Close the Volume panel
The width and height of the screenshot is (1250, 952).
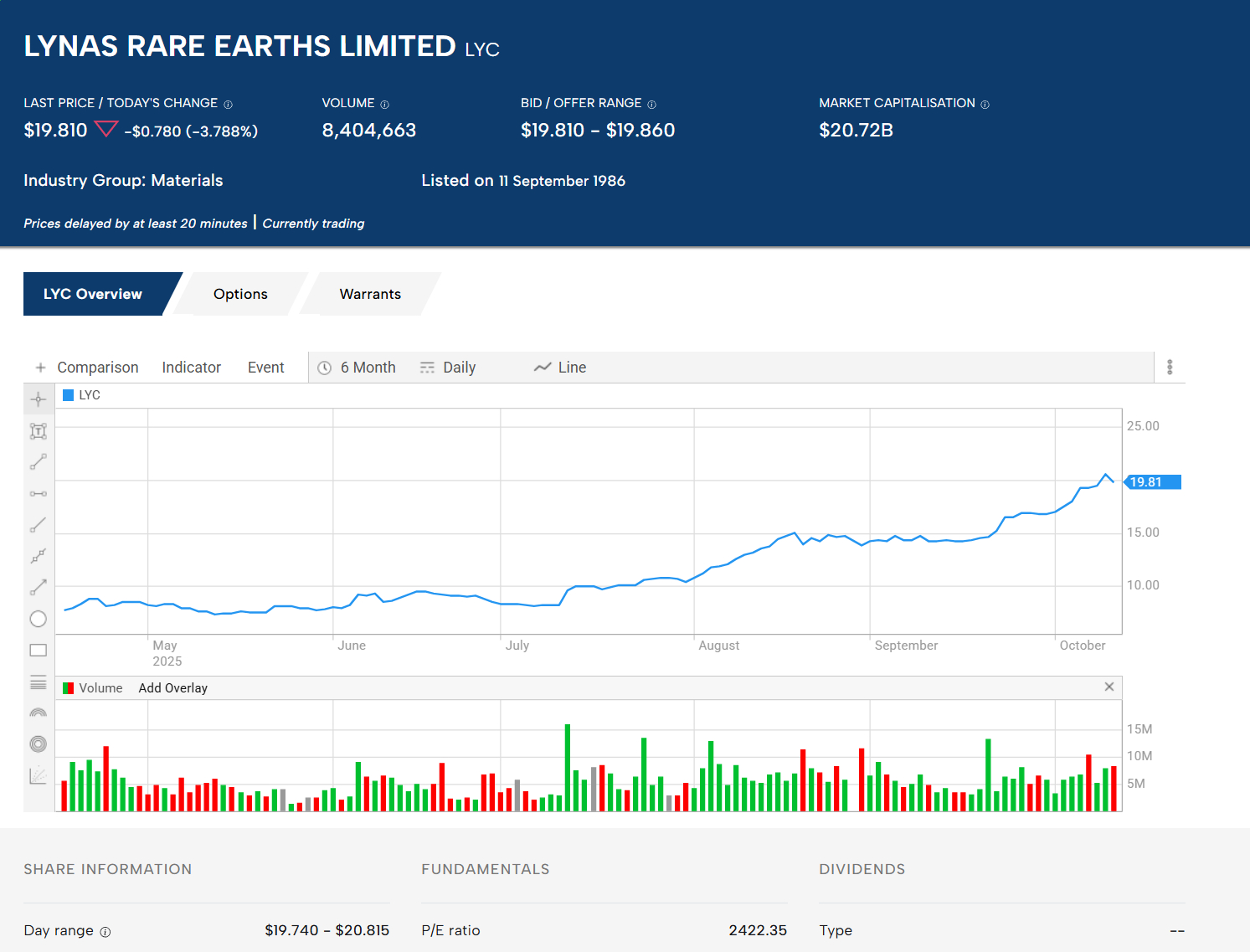[1109, 687]
